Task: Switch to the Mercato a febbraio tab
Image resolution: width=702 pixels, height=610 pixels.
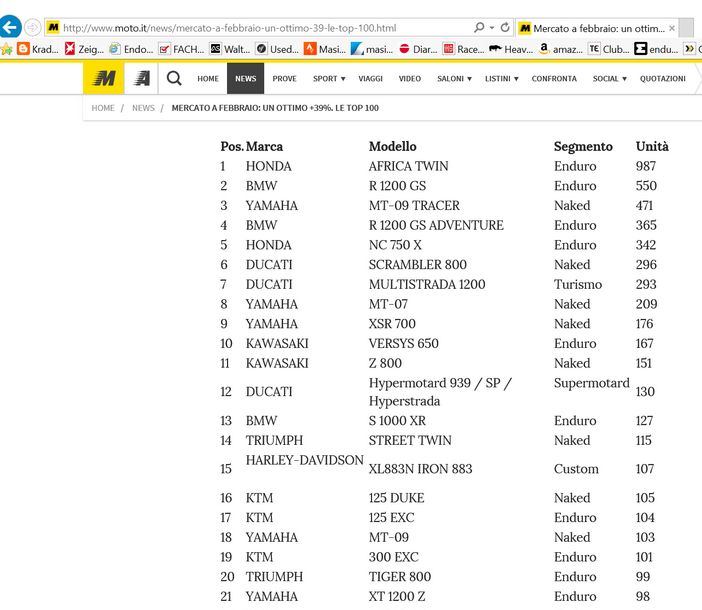Action: pos(590,27)
